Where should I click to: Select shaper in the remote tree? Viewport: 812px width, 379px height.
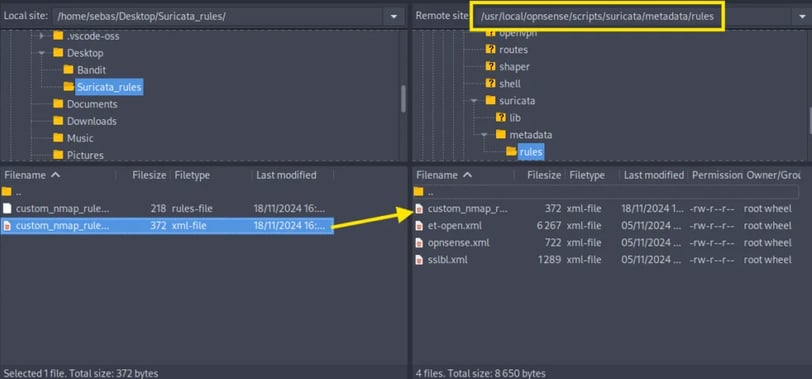pos(514,67)
